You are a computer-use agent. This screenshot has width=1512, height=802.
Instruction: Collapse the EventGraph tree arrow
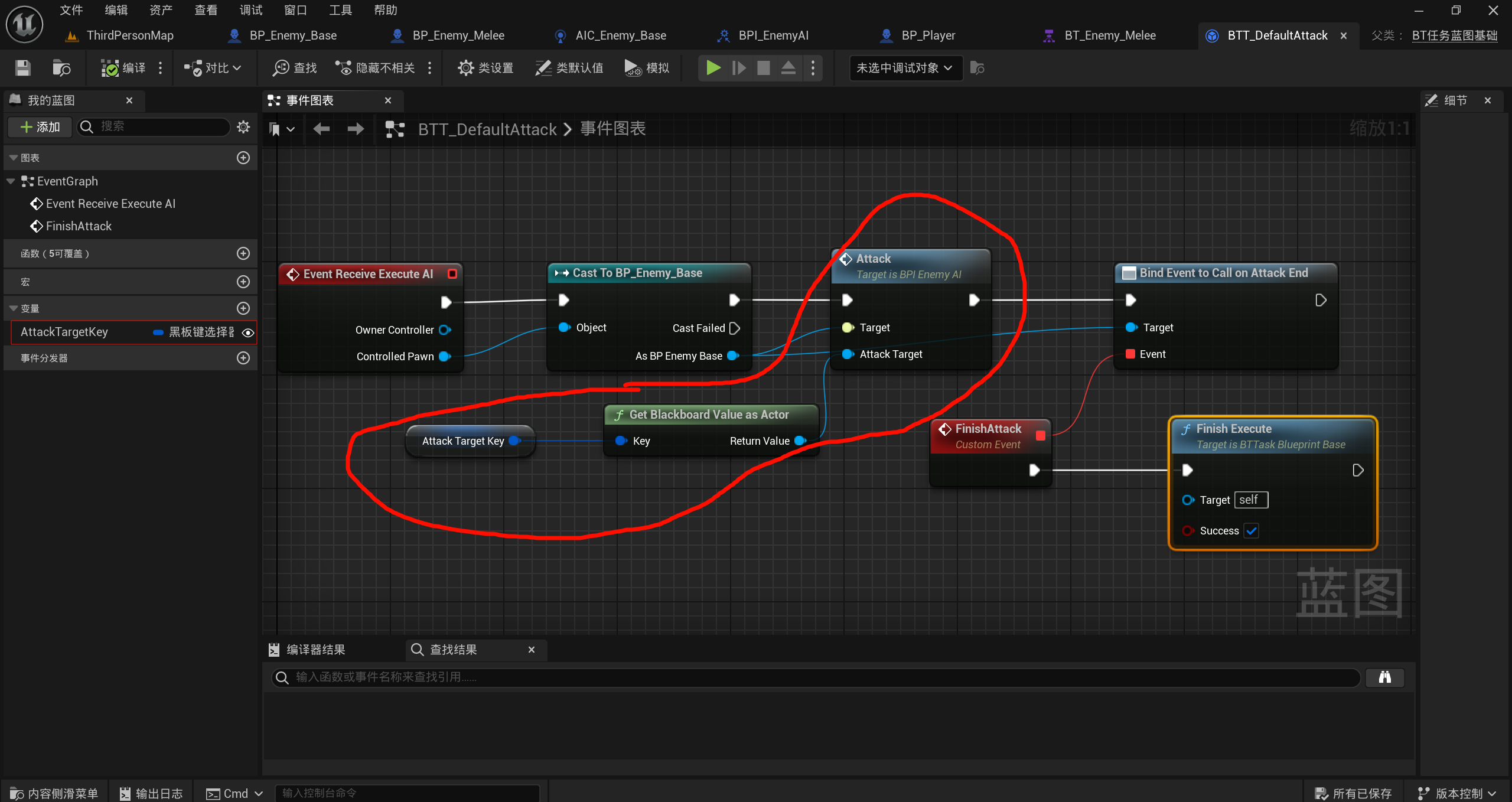11,181
